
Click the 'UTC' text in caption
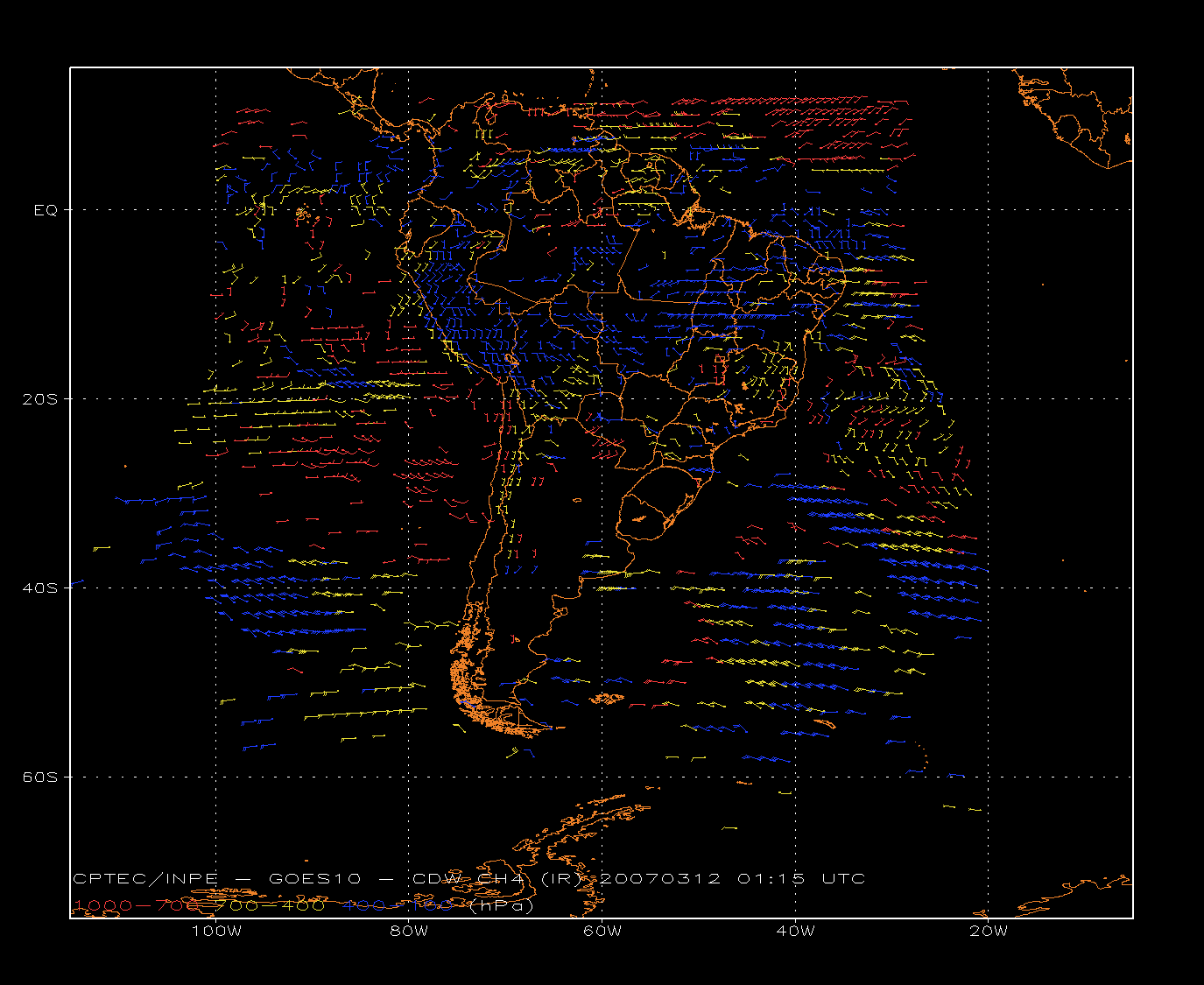(x=843, y=879)
